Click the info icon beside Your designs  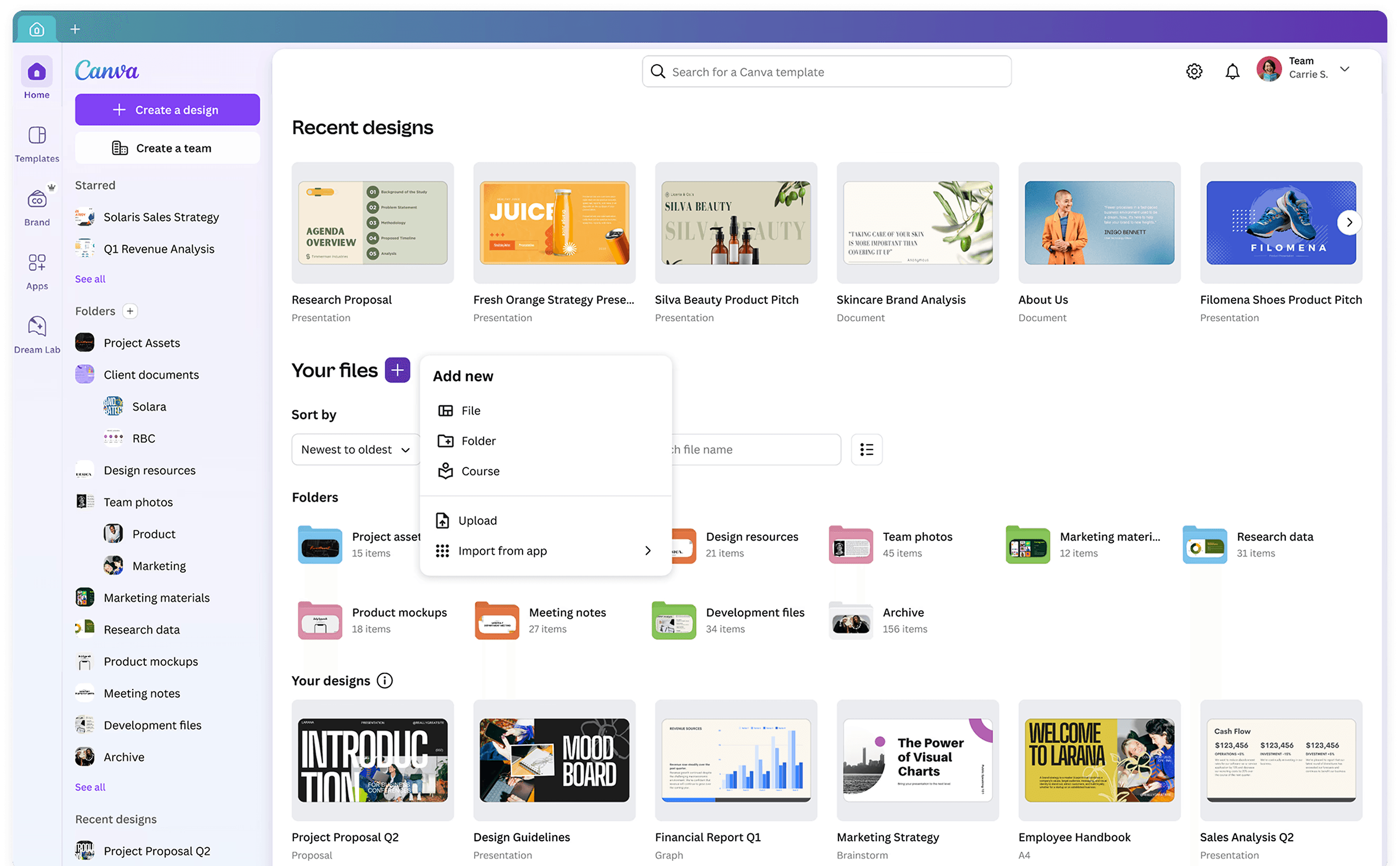click(384, 680)
